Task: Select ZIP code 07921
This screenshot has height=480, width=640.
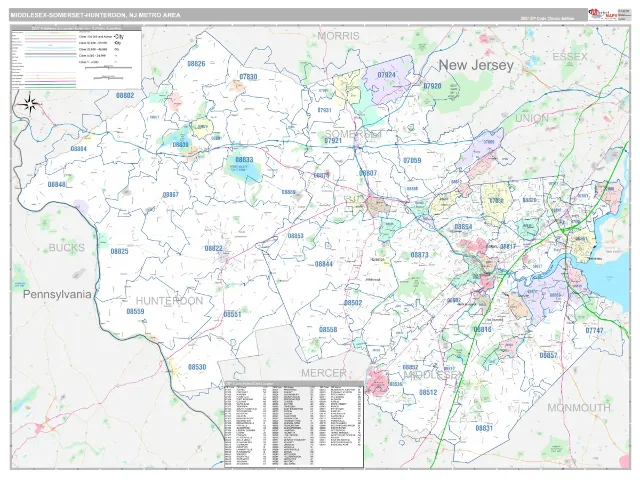Action: (x=333, y=140)
